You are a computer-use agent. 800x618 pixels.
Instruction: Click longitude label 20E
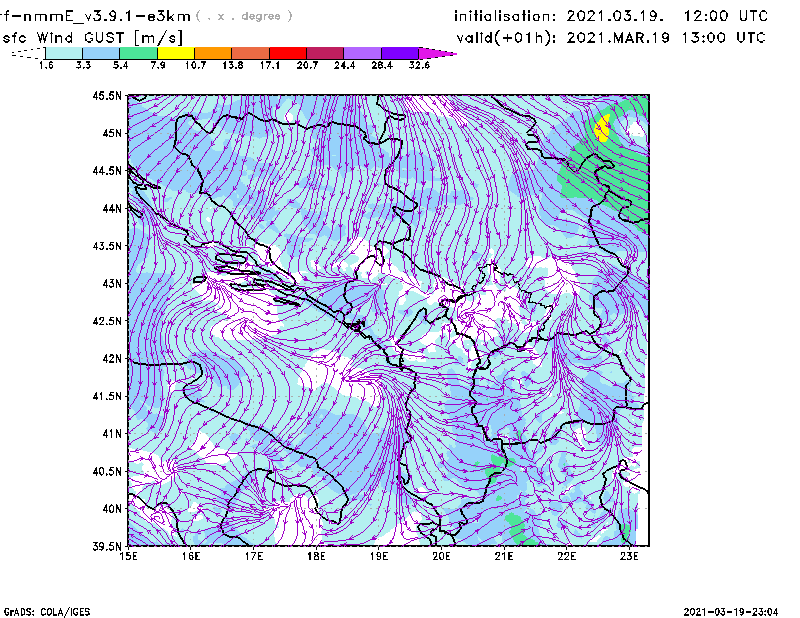point(441,556)
